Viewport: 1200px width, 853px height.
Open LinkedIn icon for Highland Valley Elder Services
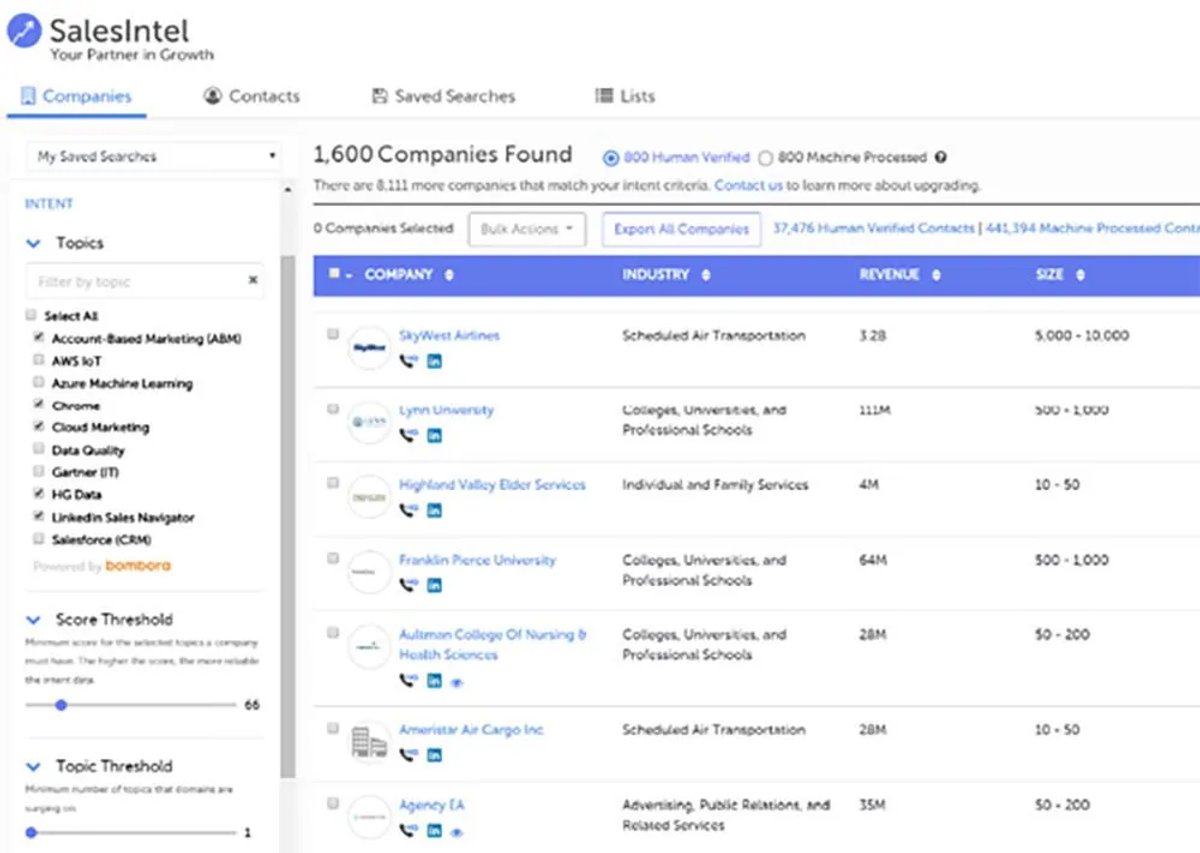click(434, 510)
